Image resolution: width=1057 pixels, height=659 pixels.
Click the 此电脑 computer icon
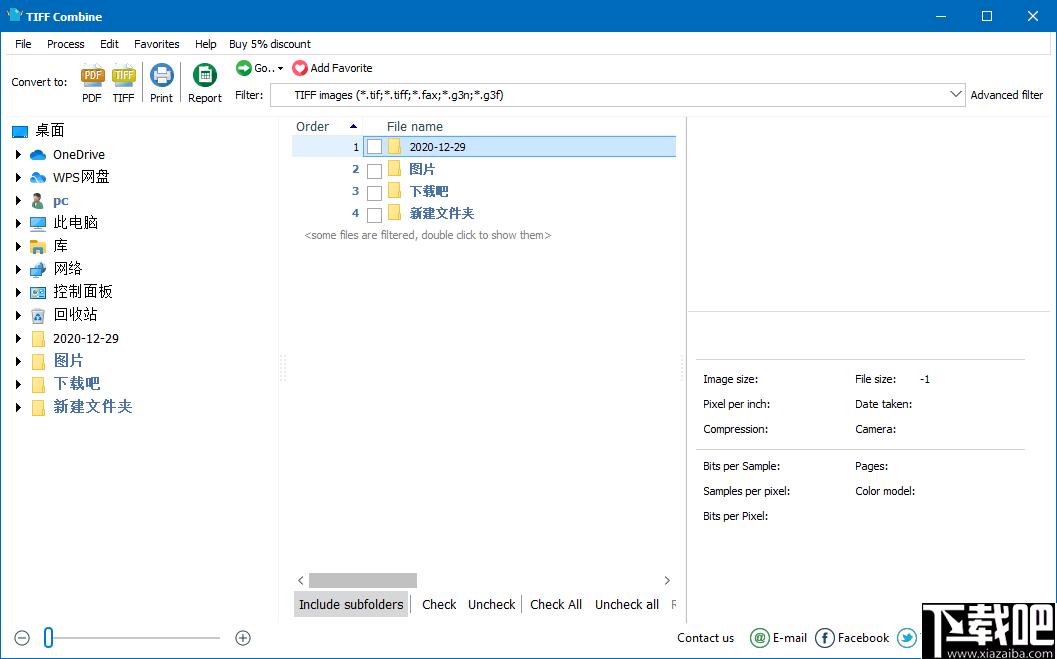[38, 223]
